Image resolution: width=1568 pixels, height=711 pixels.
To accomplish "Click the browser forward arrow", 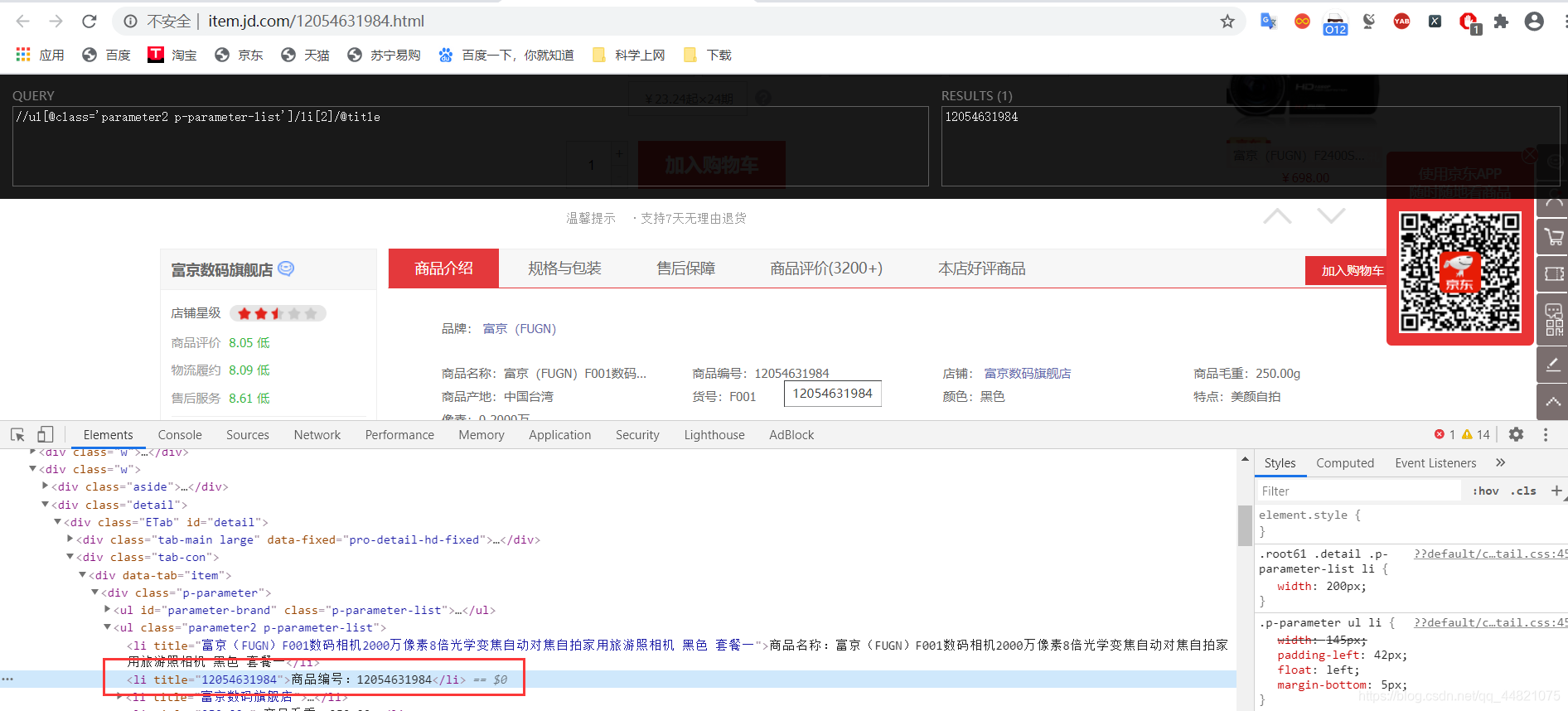I will pyautogui.click(x=56, y=21).
